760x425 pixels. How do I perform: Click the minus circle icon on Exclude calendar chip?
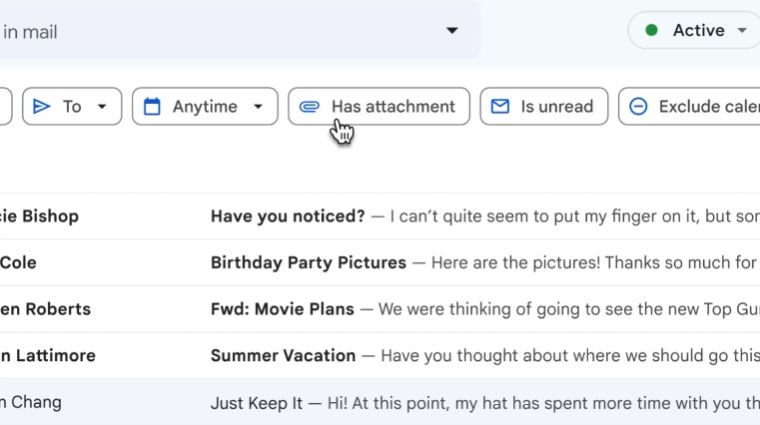[638, 107]
